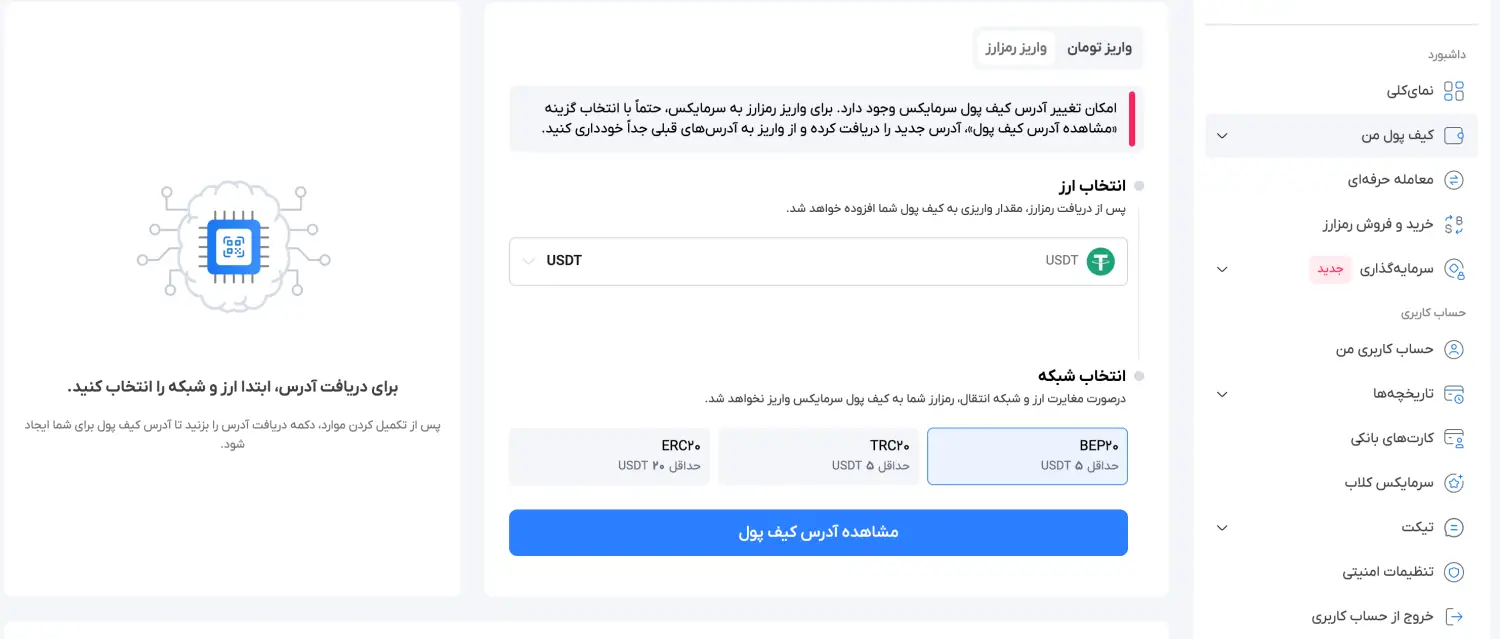1500x639 pixels.
Task: Open the نمای‌کلی overview icon in sidebar
Action: click(x=1456, y=90)
